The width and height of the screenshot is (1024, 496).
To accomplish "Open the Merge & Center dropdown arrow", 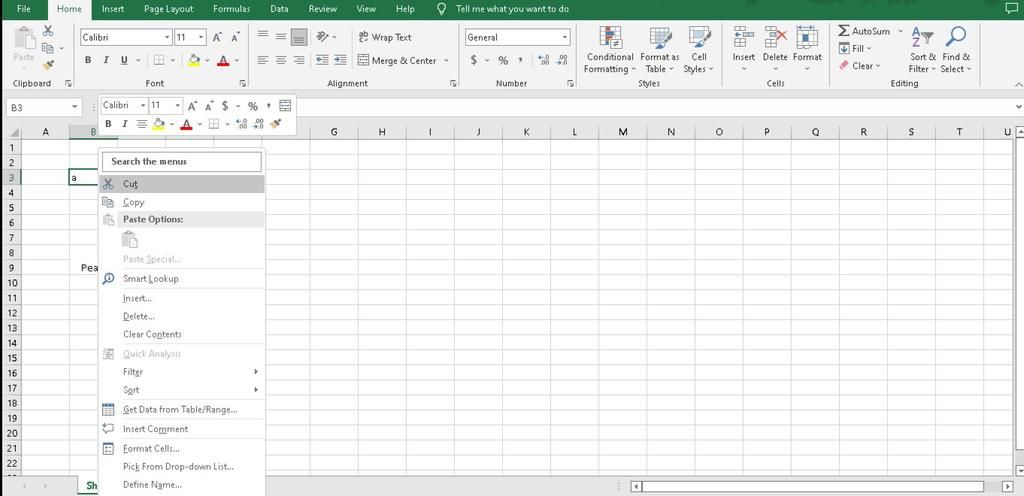I will click(x=447, y=60).
